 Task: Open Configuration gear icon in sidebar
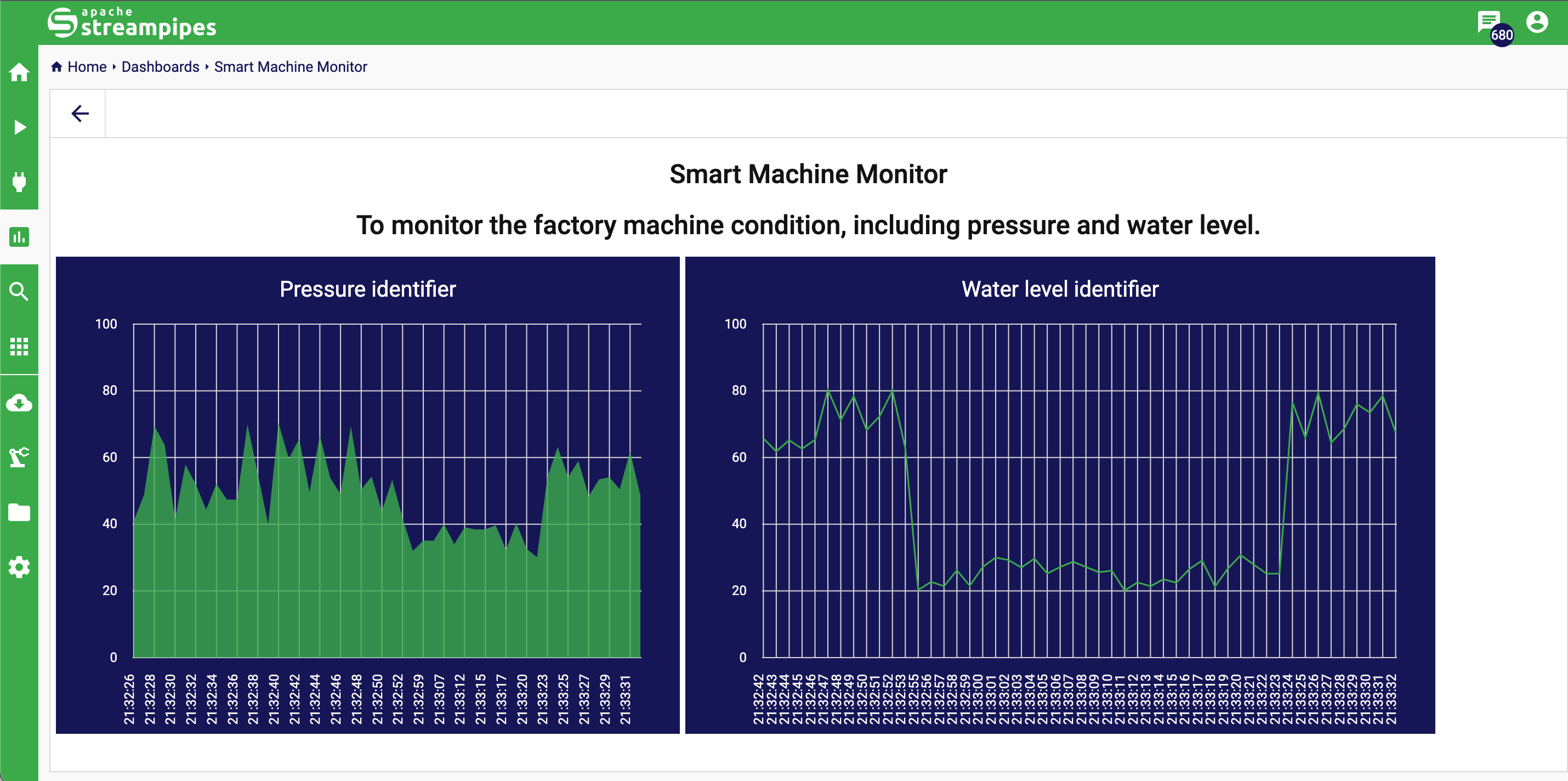coord(19,567)
